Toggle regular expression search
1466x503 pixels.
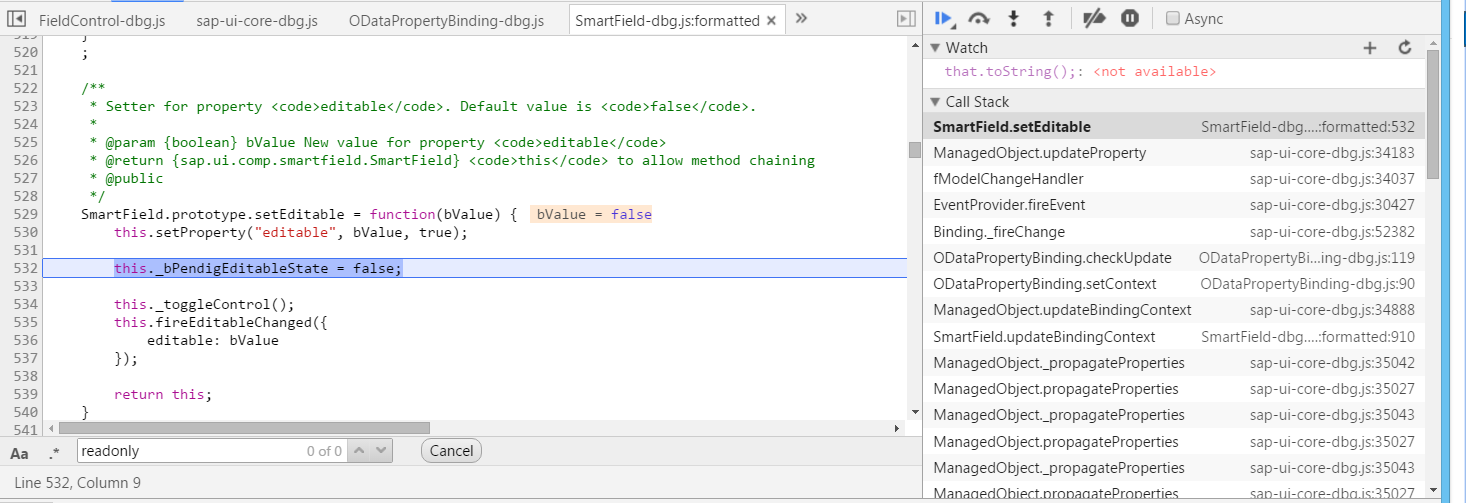tap(54, 453)
